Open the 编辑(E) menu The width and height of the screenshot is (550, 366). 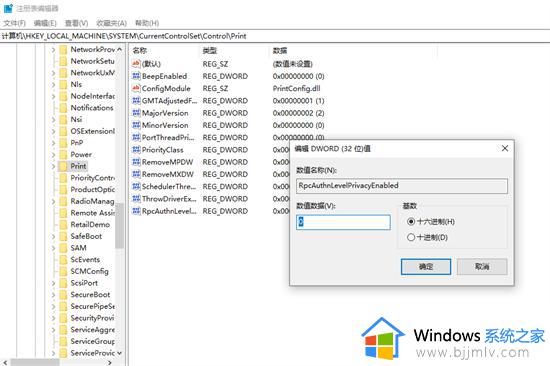pyautogui.click(x=45, y=23)
